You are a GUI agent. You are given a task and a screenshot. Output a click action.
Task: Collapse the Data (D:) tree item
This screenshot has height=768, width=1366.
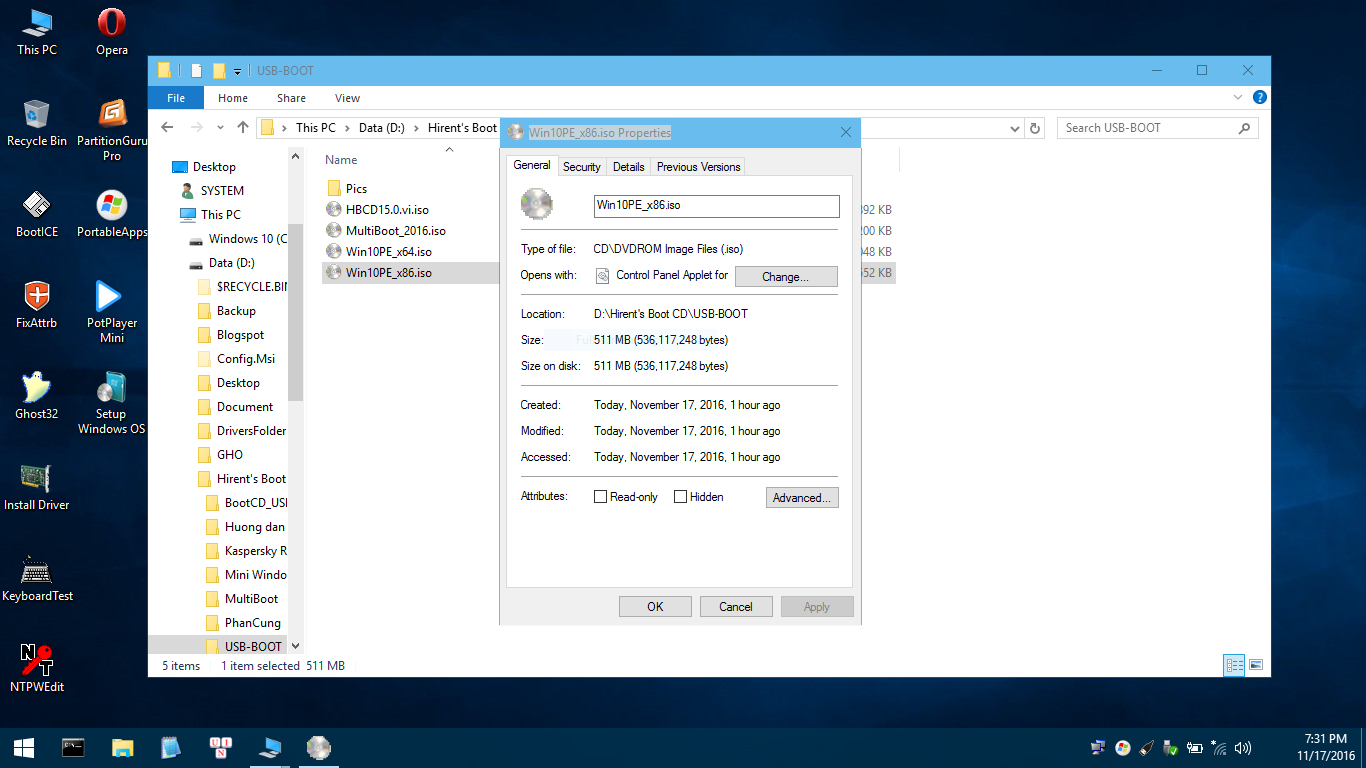(185, 263)
